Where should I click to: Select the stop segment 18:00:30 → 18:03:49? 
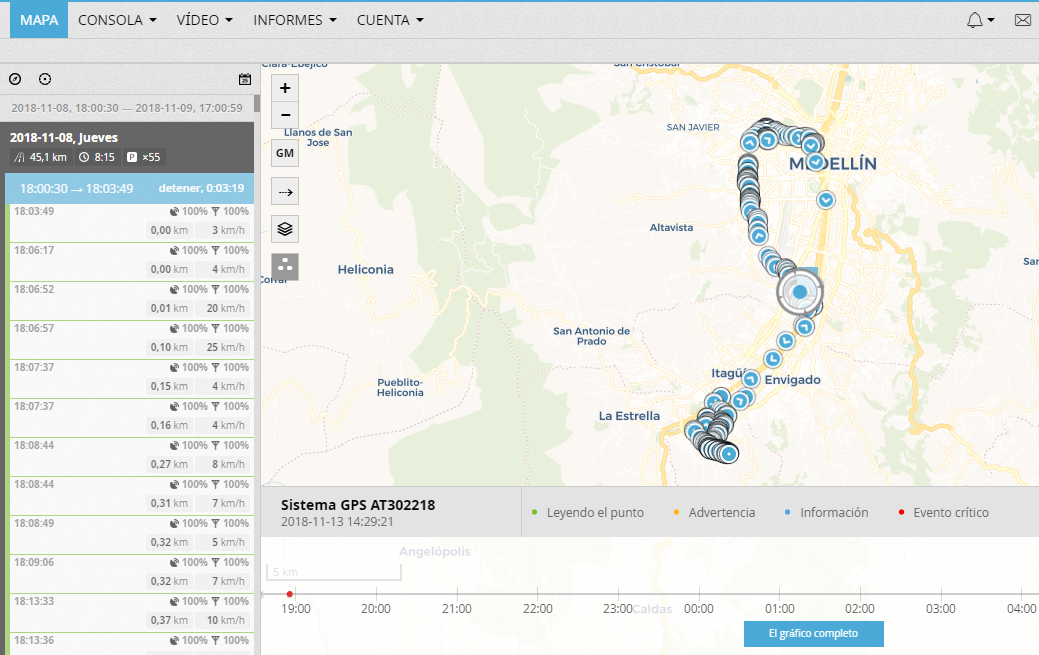pyautogui.click(x=129, y=188)
